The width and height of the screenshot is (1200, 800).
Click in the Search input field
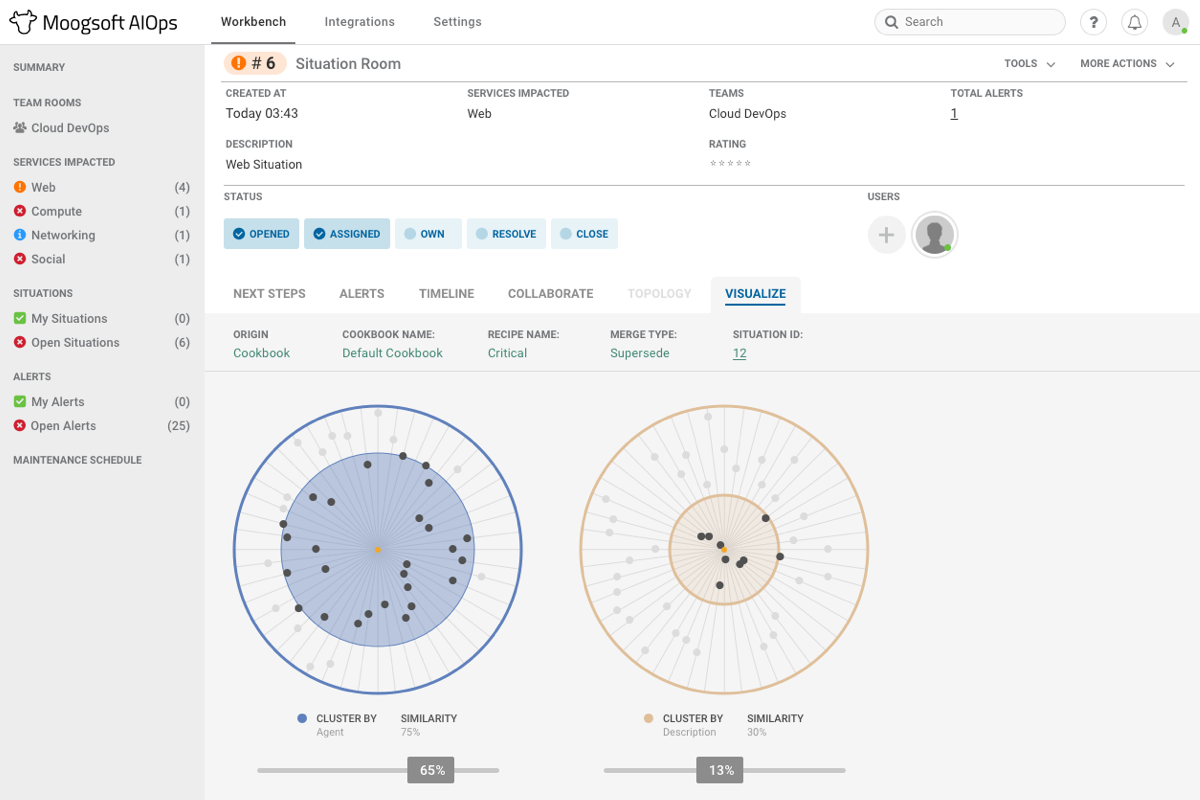click(x=969, y=22)
